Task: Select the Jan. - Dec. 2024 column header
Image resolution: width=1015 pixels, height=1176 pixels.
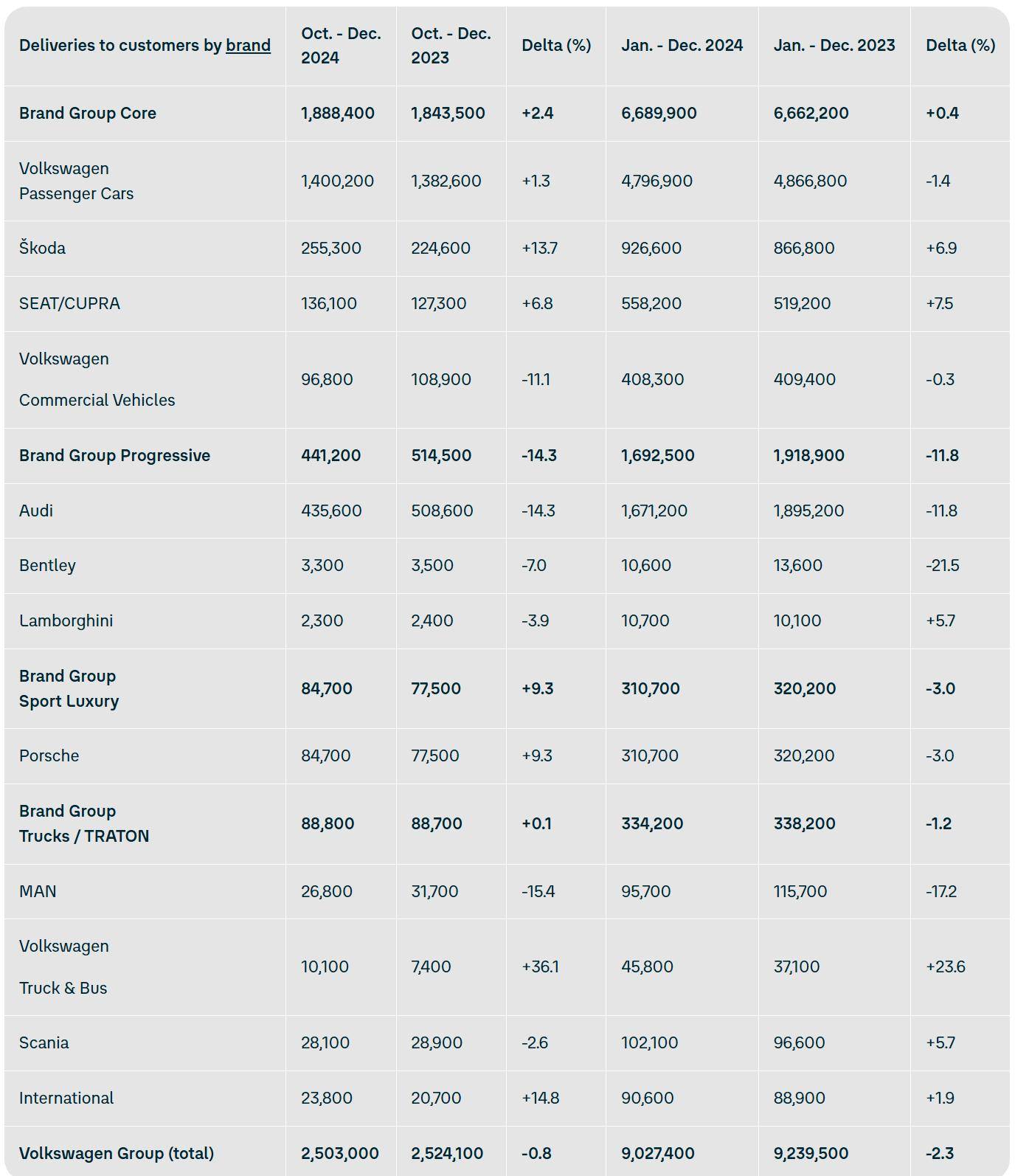Action: [682, 45]
